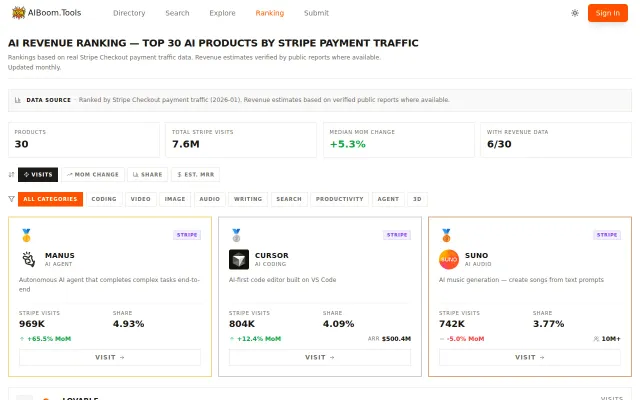Open the Submit nav item

pyautogui.click(x=316, y=13)
